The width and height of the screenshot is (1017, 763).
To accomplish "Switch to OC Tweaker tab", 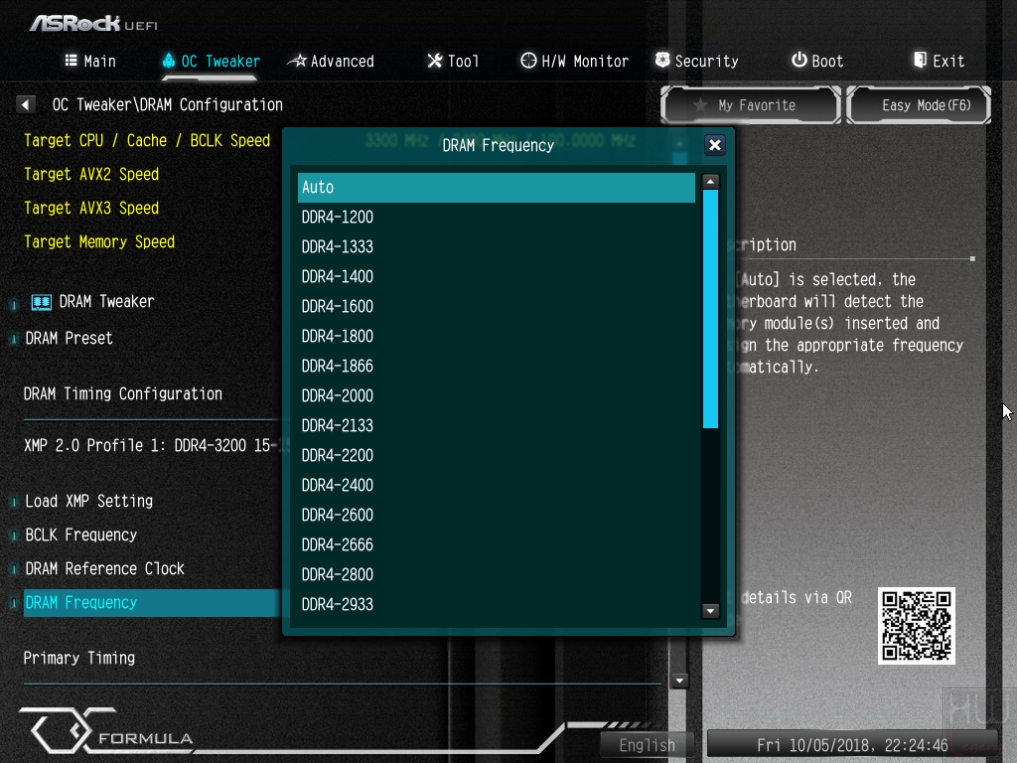I will pyautogui.click(x=211, y=61).
